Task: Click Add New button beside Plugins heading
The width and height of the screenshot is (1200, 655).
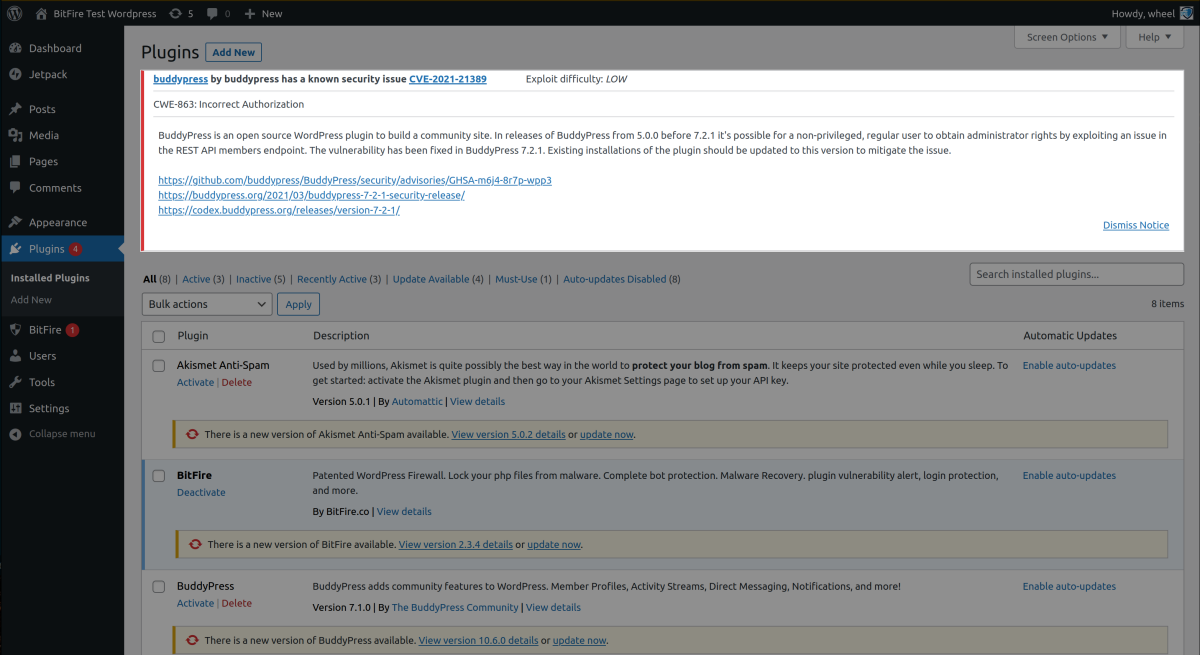Action: (x=233, y=52)
